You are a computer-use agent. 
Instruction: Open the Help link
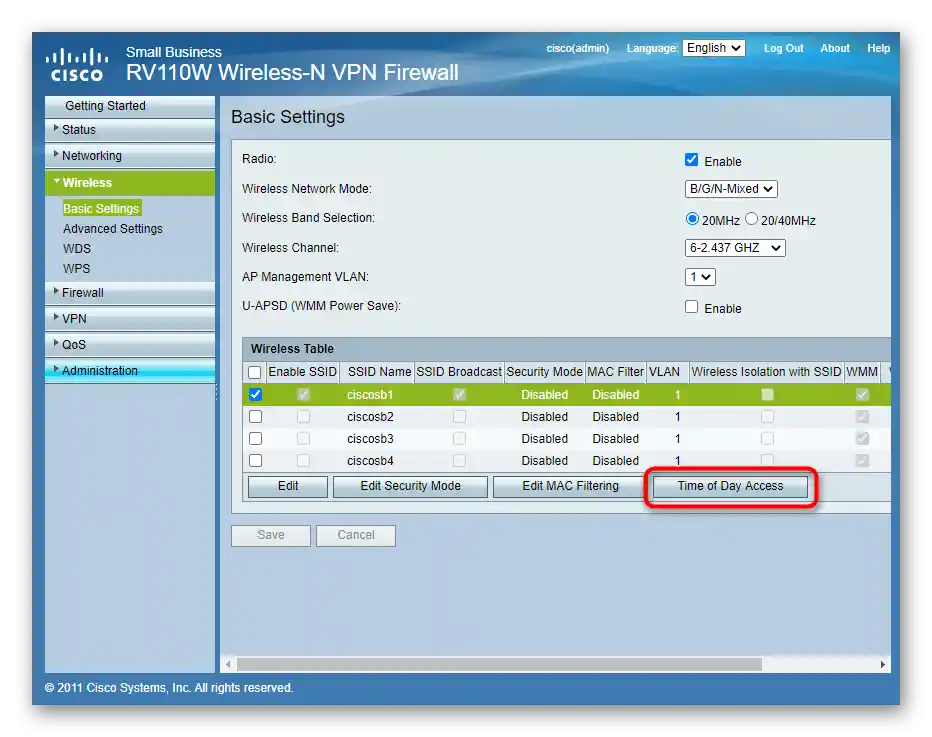(x=878, y=48)
